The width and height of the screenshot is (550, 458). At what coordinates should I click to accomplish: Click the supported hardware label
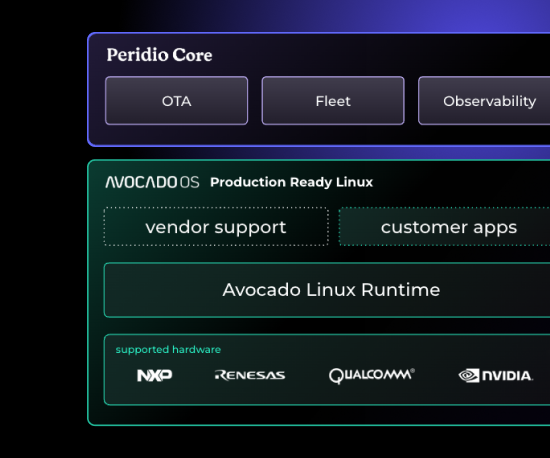pos(168,350)
